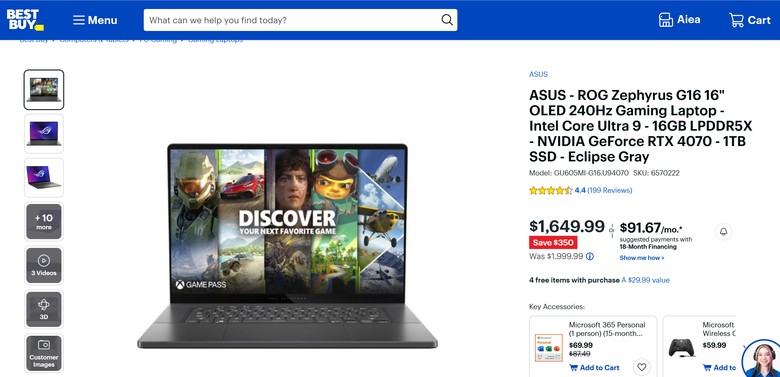Select the third angled laptop thumbnail
780x377 pixels.
point(44,178)
